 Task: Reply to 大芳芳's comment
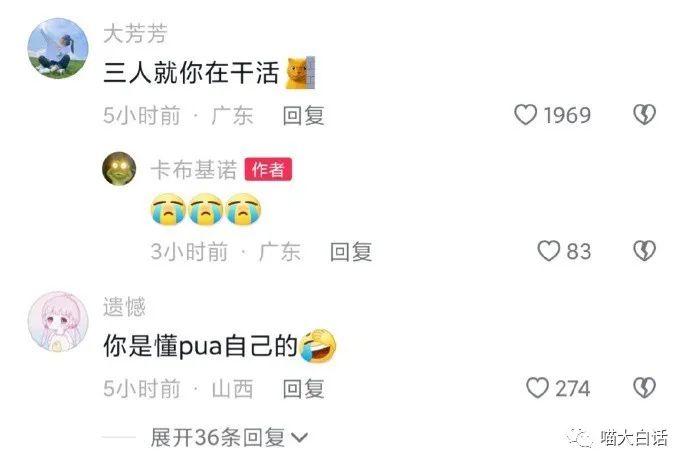click(x=304, y=116)
